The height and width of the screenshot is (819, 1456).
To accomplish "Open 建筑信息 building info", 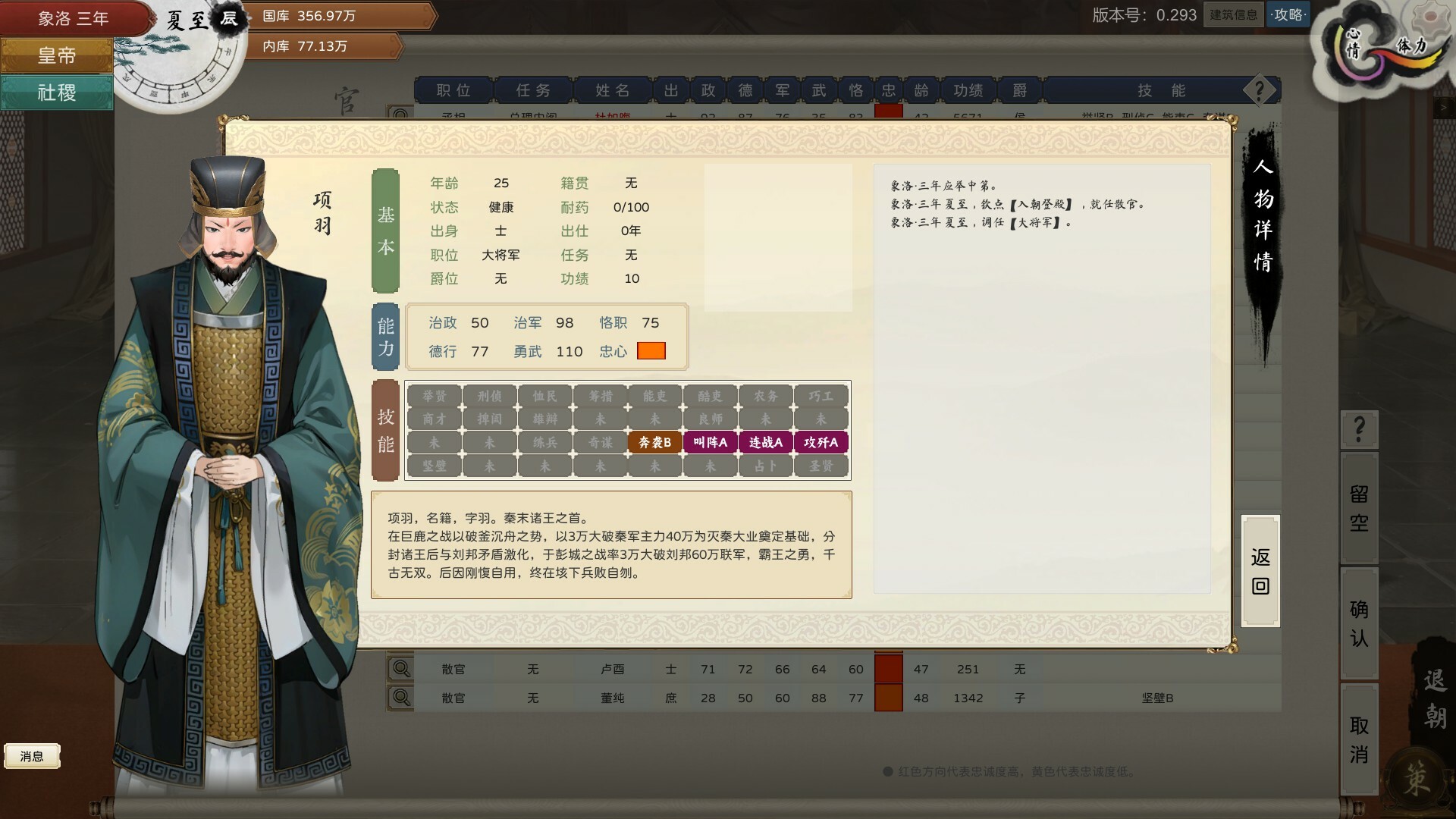I will (x=1233, y=14).
